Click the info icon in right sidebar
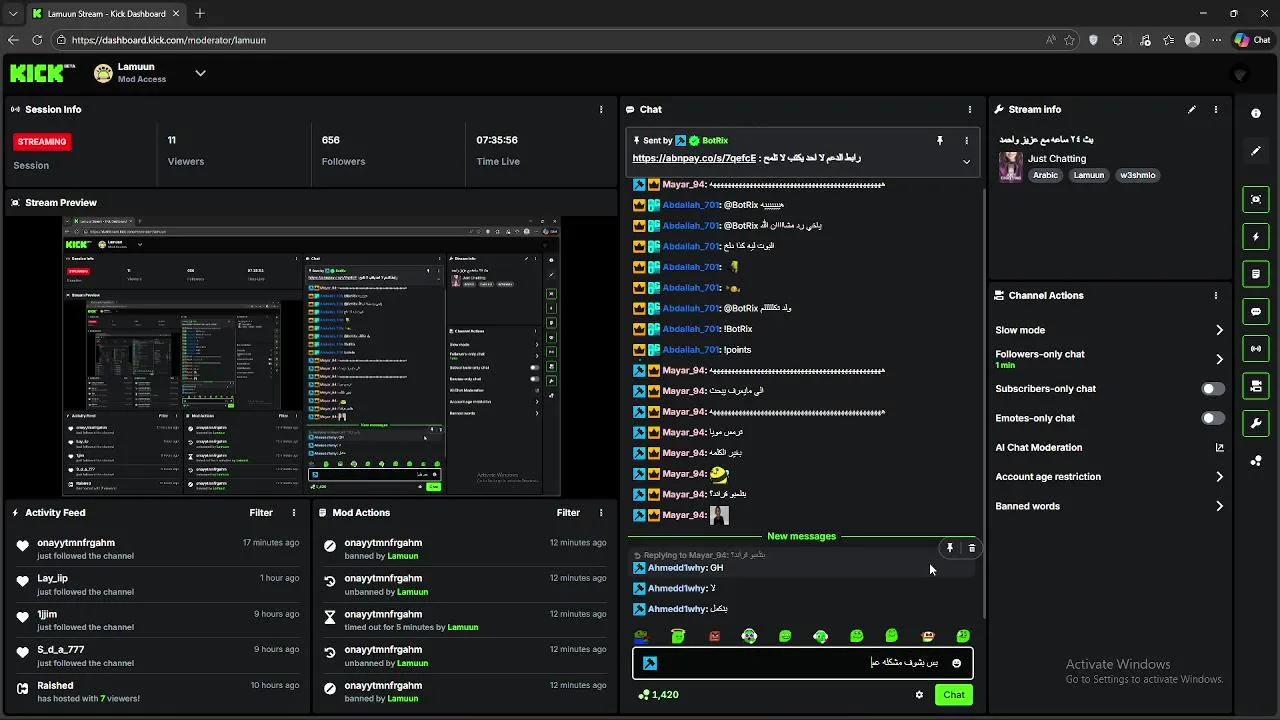This screenshot has width=1280, height=720. pyautogui.click(x=1256, y=114)
